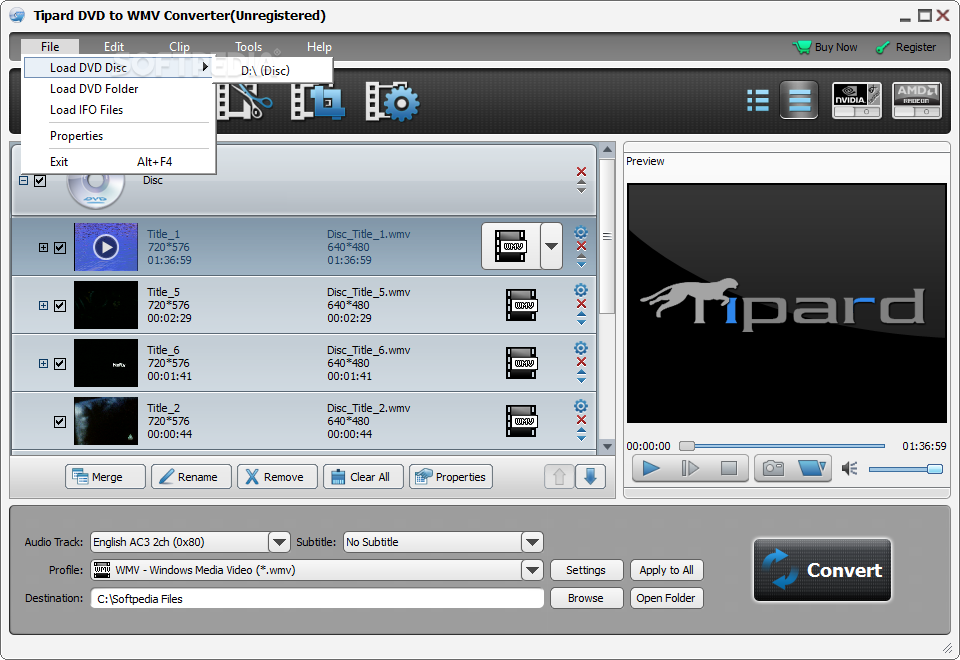The image size is (960, 660).
Task: Uncheck the Title_1 checkbox
Action: 60,248
